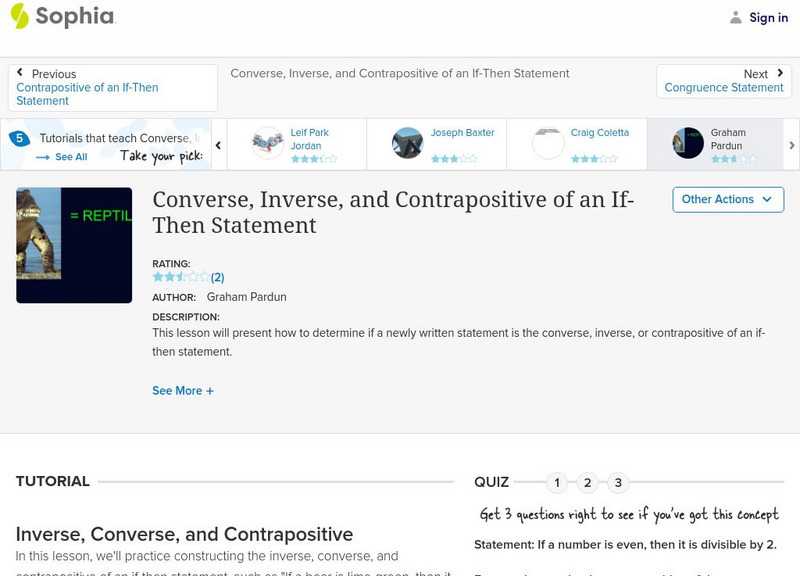Viewport: 800px width, 576px height.
Task: Click the reptile tutorial video thumbnail
Action: pos(72,246)
